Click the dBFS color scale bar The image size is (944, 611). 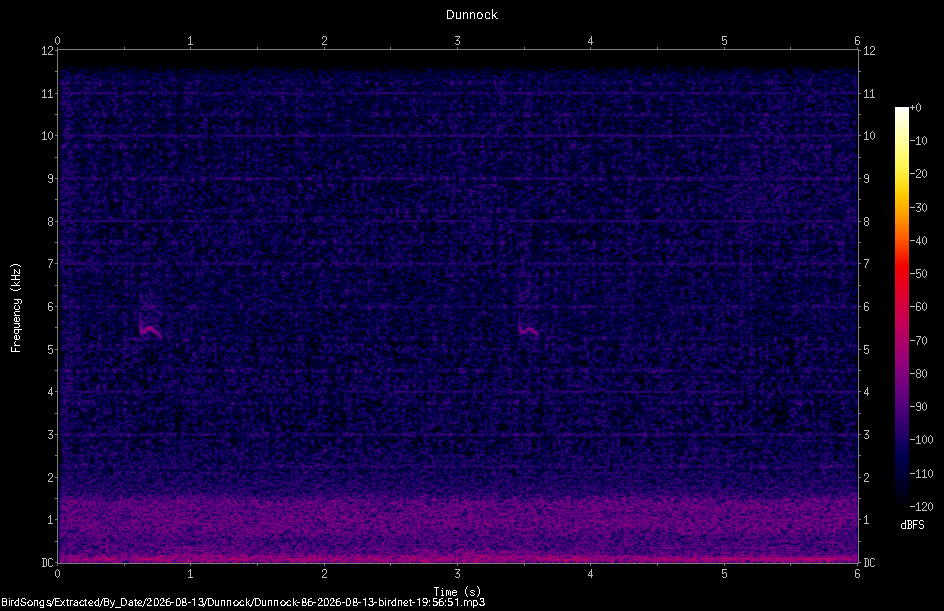[901, 307]
